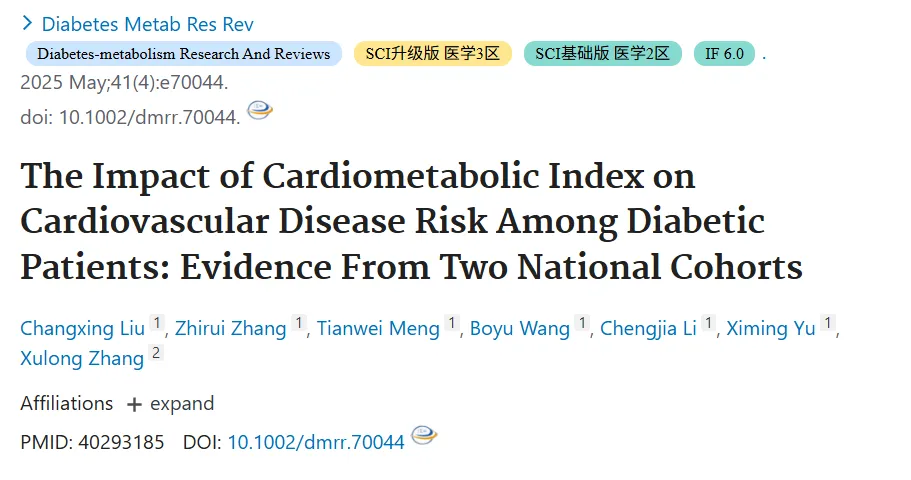This screenshot has height=480, width=911.
Task: Expand the Diabetes Metab Res Rev journal chevron
Action: click(27, 23)
